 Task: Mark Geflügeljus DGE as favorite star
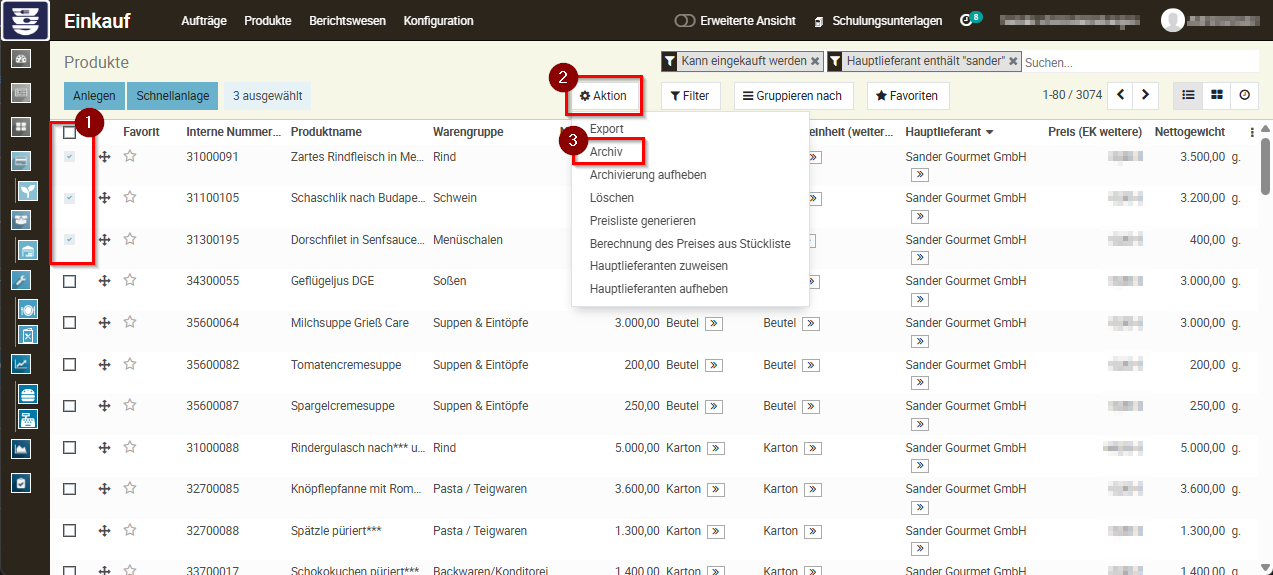pos(130,281)
